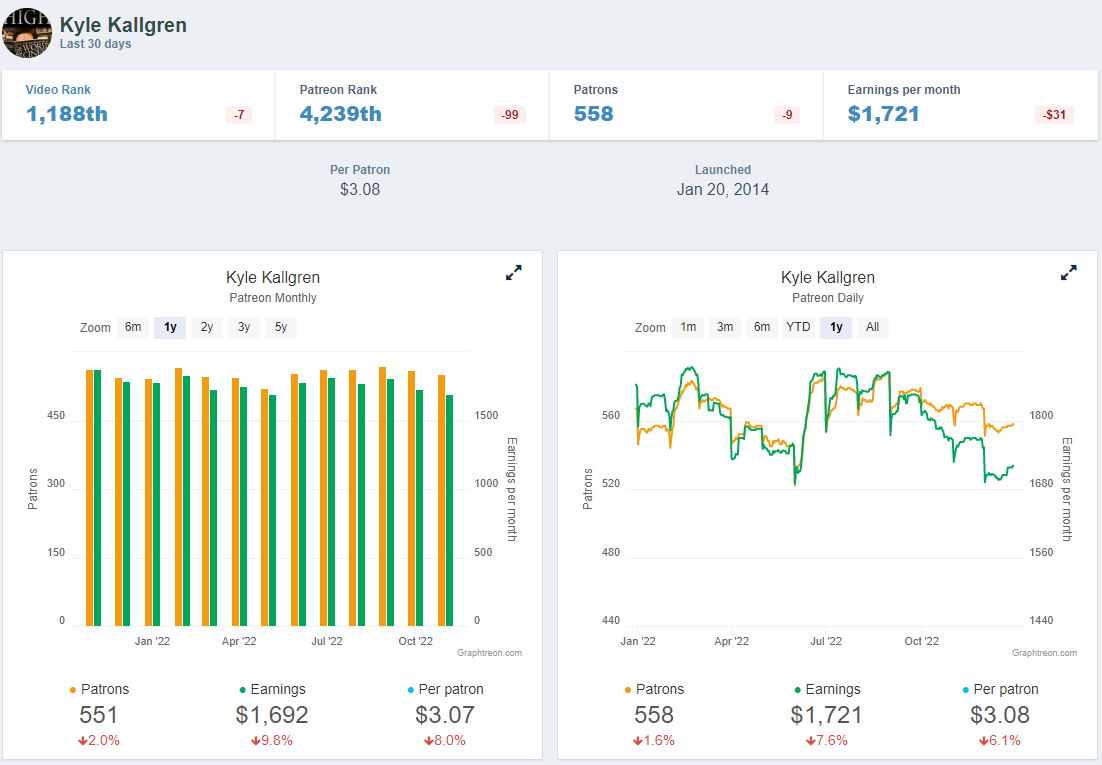Click the Earnings per month card label

coord(904,89)
